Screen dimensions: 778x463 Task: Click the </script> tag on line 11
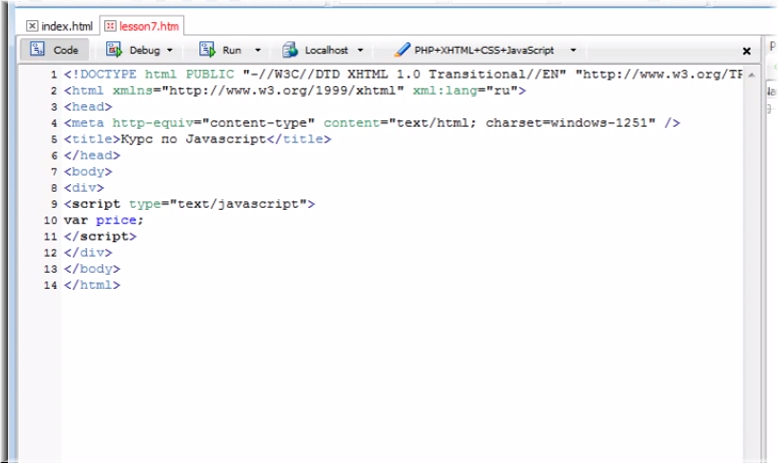click(x=100, y=236)
